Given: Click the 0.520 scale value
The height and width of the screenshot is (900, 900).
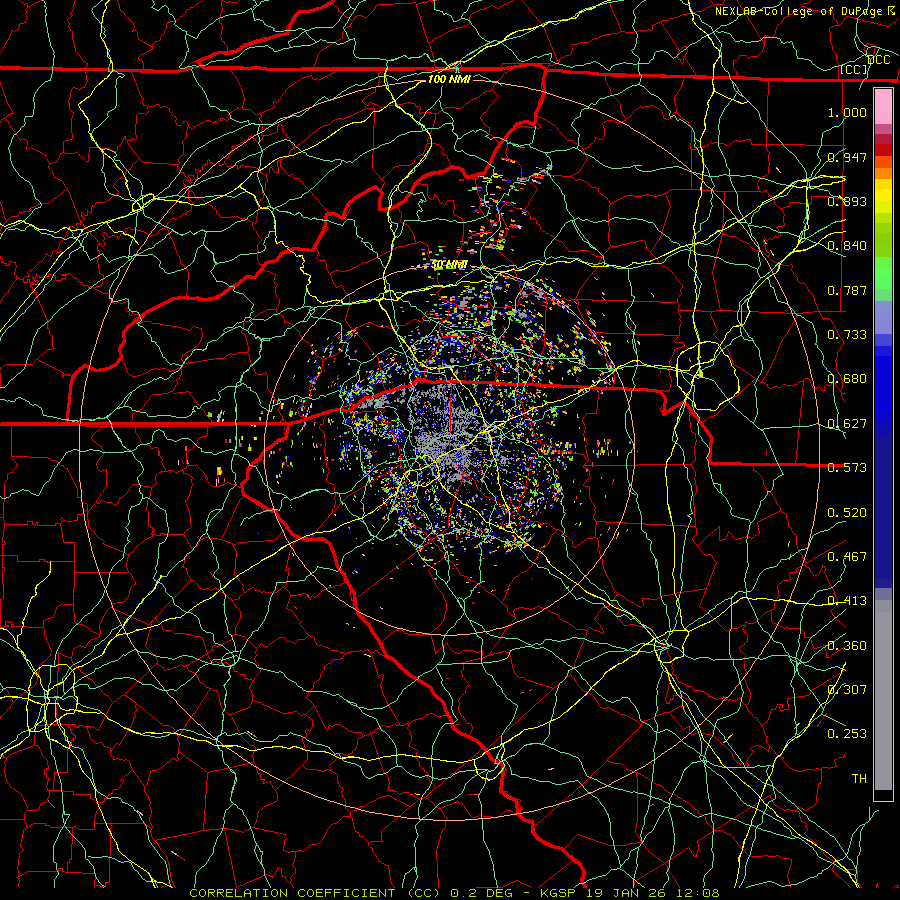Looking at the screenshot, I should point(847,513).
